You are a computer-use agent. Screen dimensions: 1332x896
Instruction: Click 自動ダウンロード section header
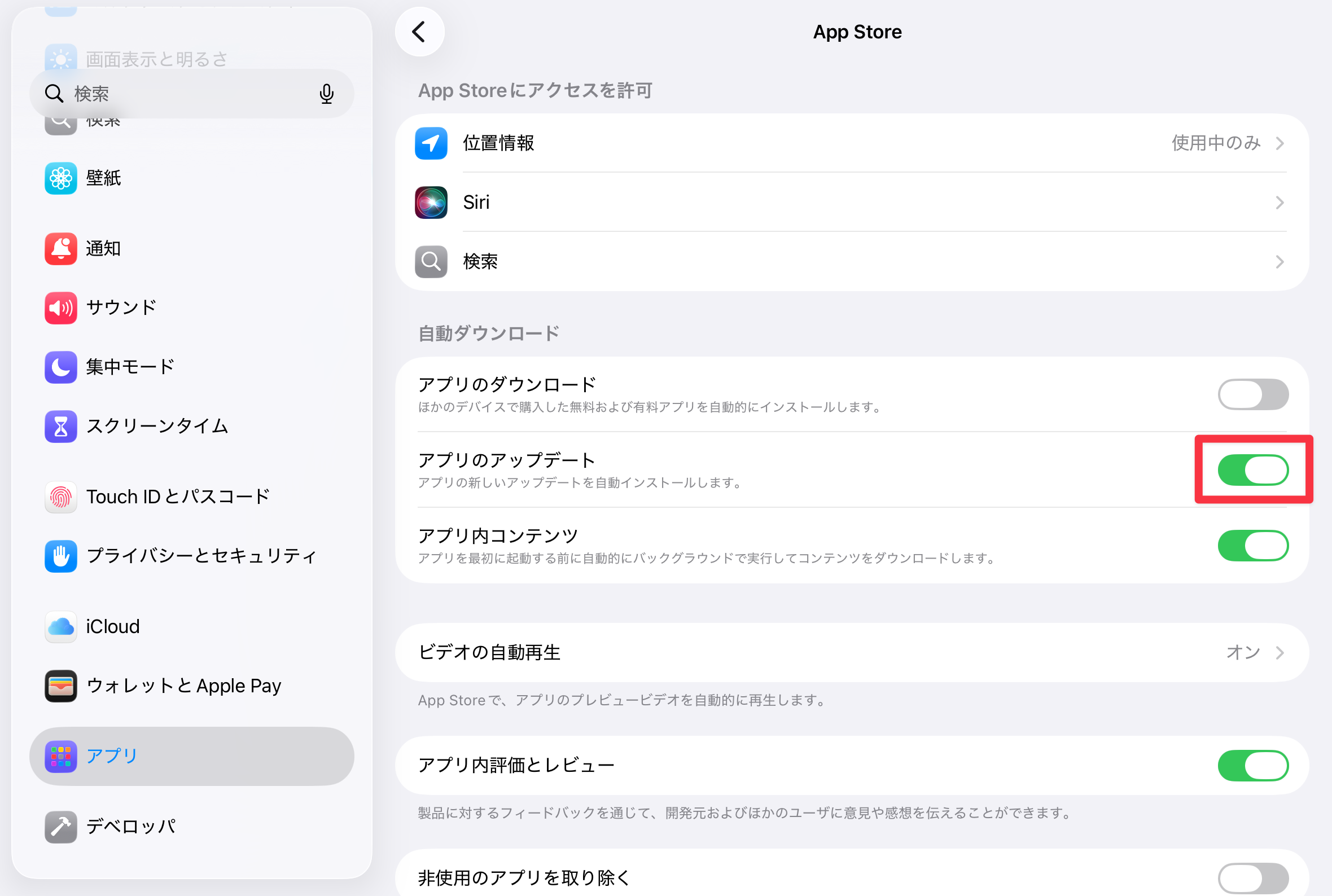tap(489, 333)
